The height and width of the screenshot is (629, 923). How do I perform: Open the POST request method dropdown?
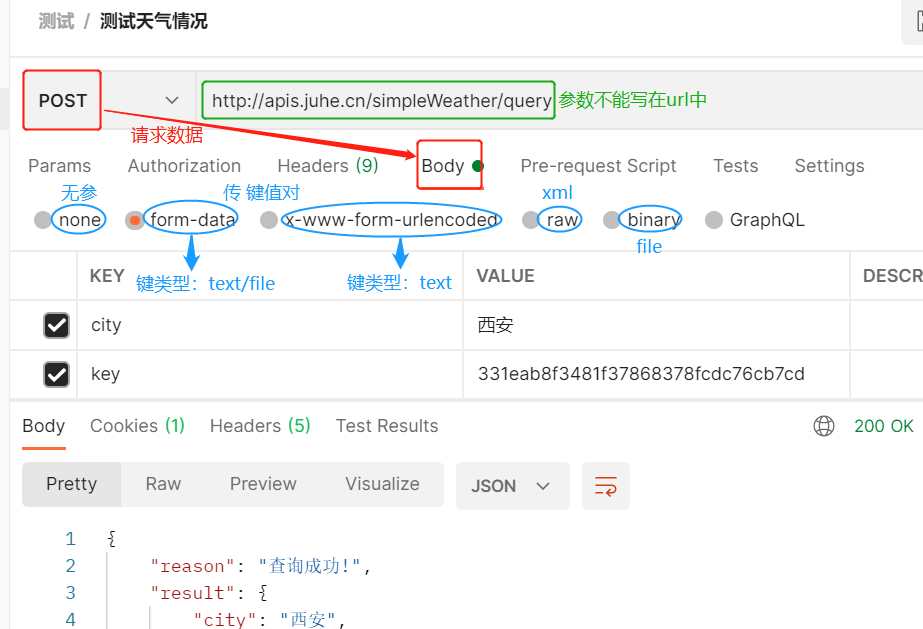point(170,100)
